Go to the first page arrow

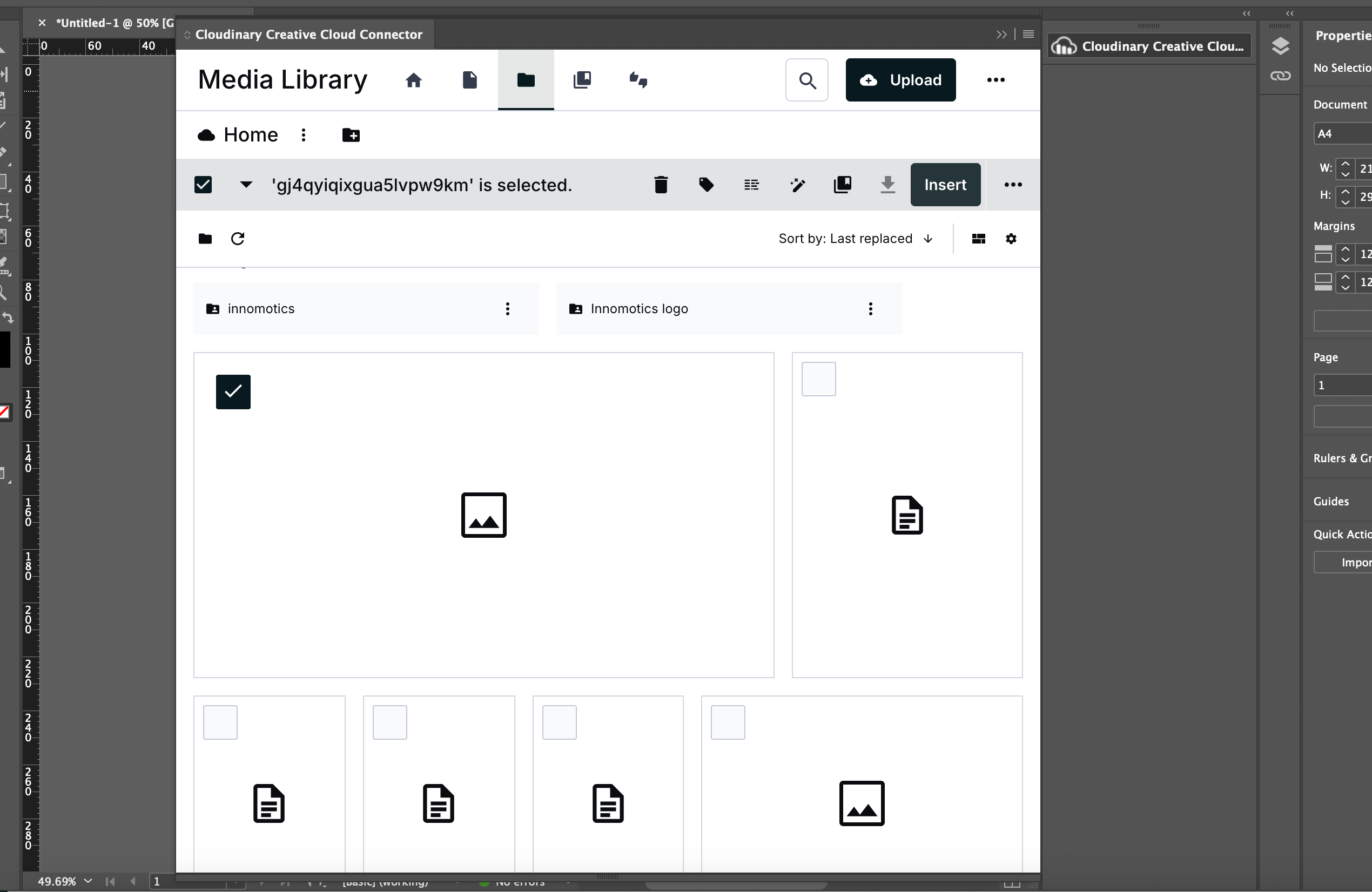[110, 881]
